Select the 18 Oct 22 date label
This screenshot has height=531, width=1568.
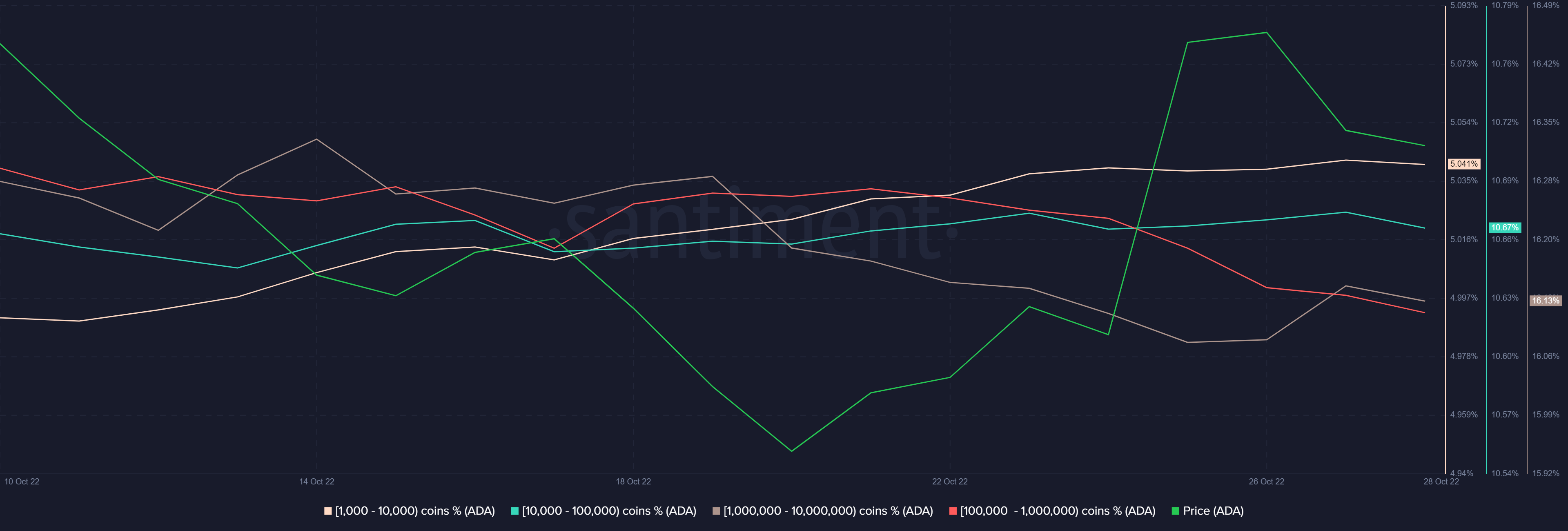click(633, 482)
